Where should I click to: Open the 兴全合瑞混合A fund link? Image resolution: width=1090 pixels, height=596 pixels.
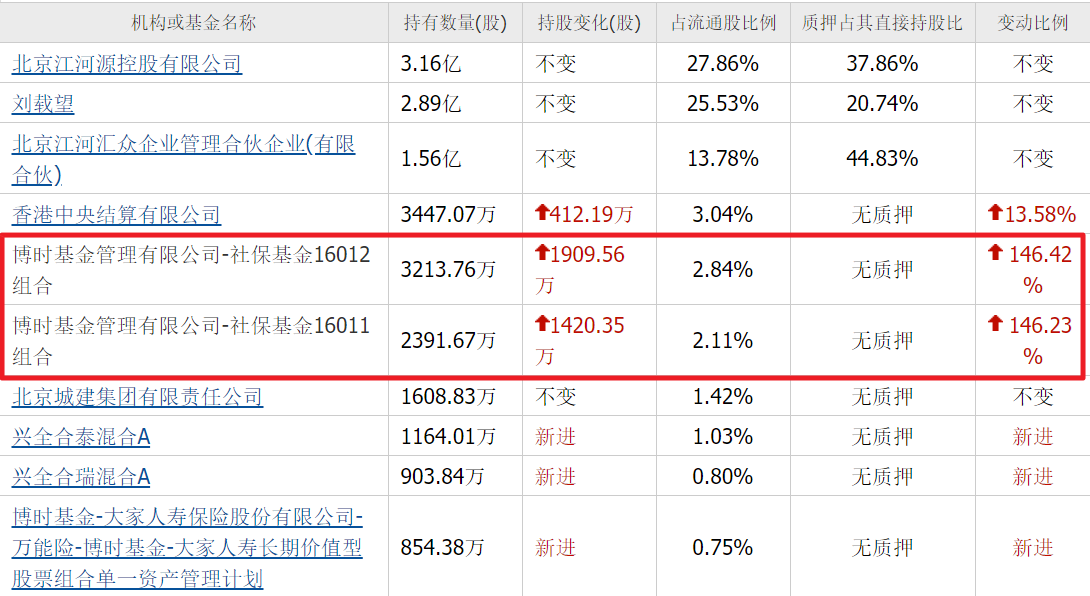pyautogui.click(x=81, y=477)
